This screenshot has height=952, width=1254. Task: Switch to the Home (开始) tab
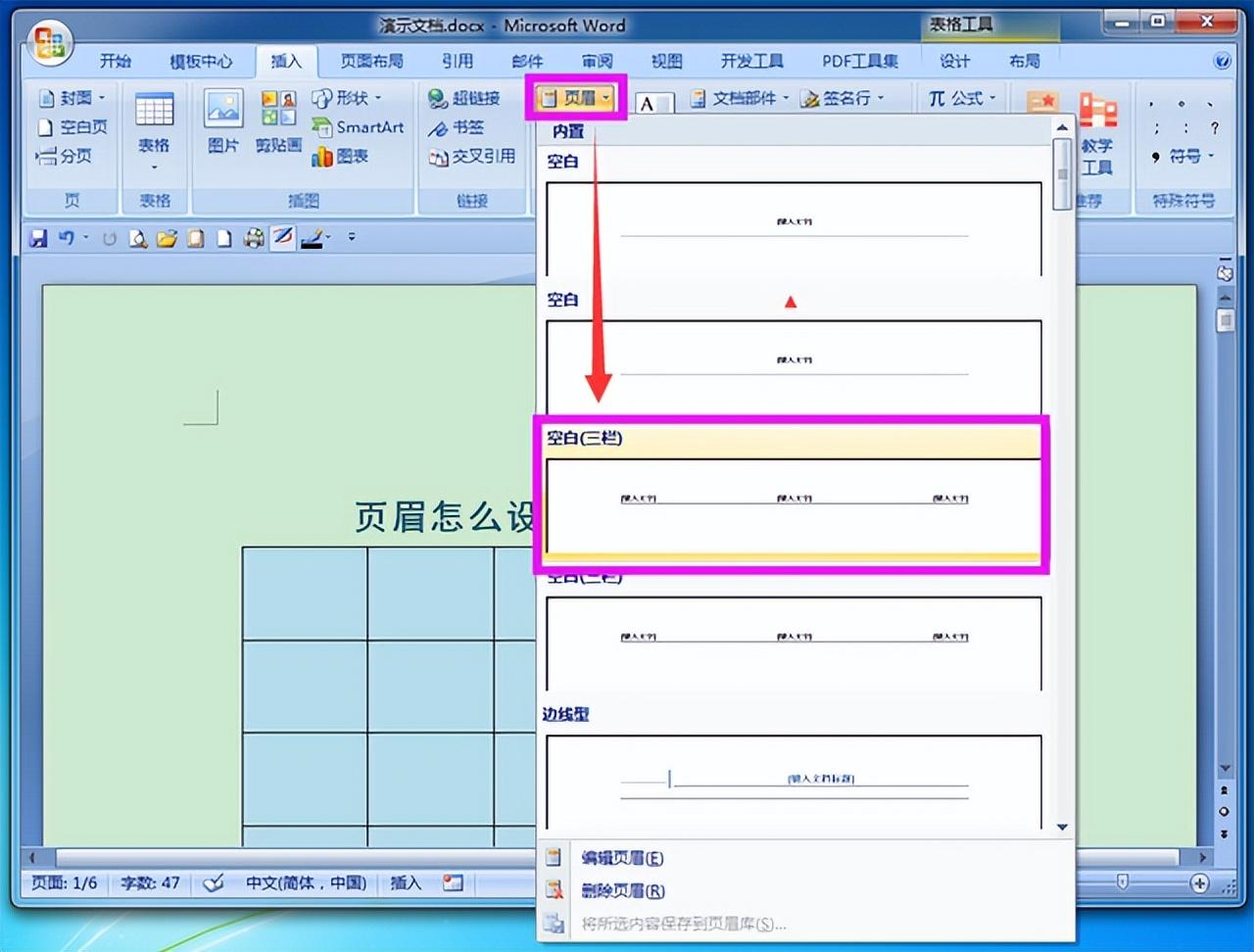(115, 61)
